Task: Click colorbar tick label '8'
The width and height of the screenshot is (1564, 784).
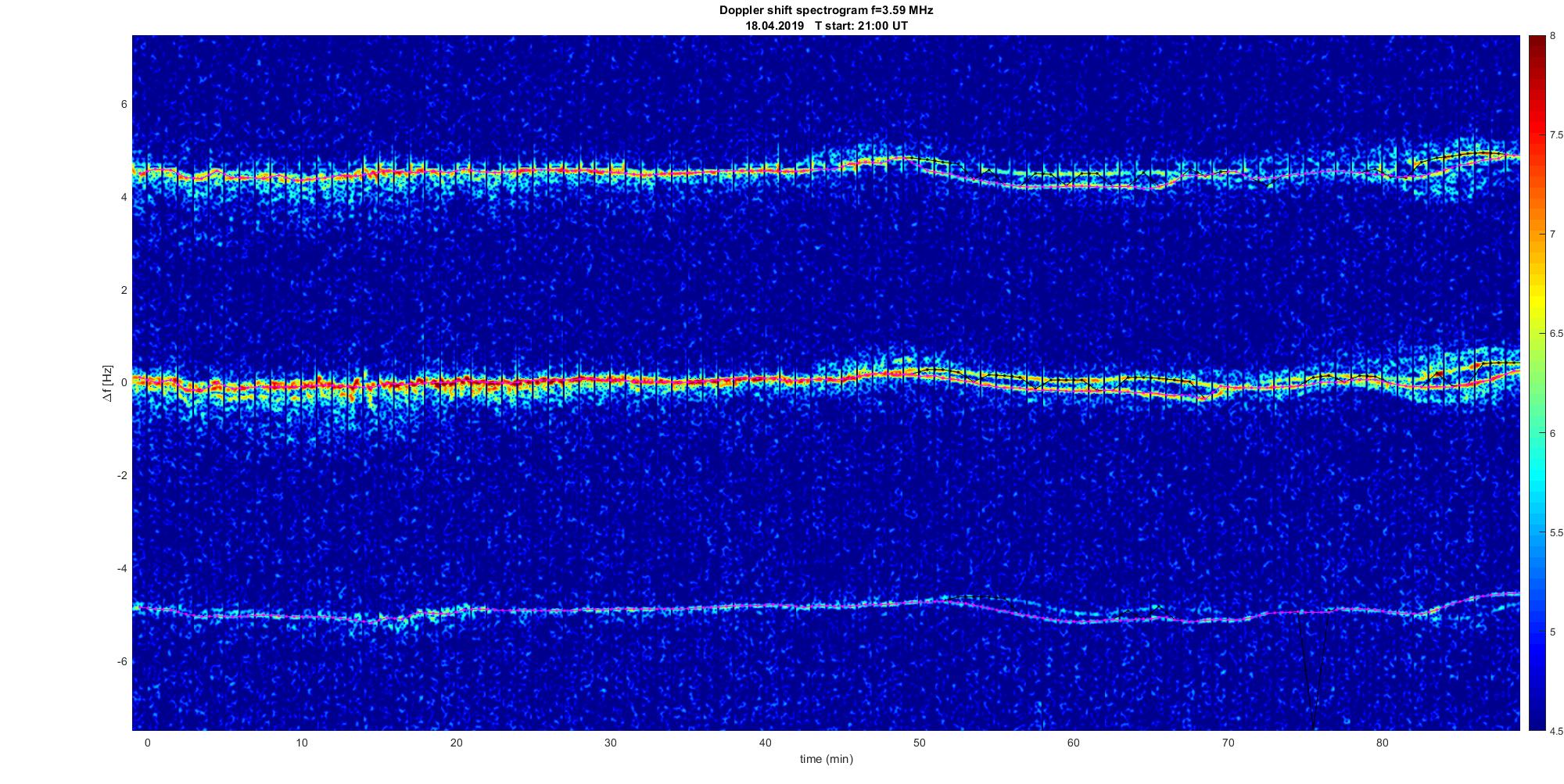Action: [1552, 36]
